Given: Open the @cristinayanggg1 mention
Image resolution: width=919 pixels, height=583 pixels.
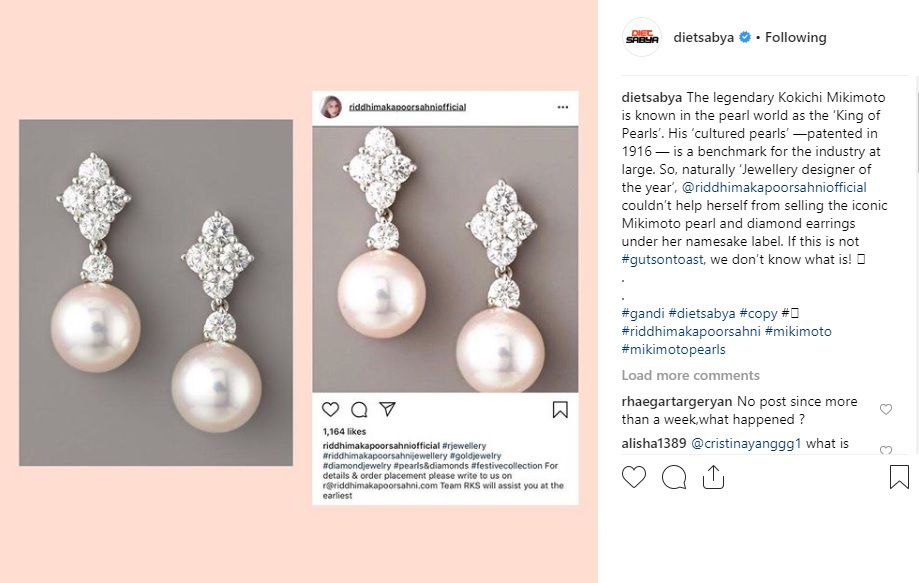Looking at the screenshot, I should coord(746,444).
